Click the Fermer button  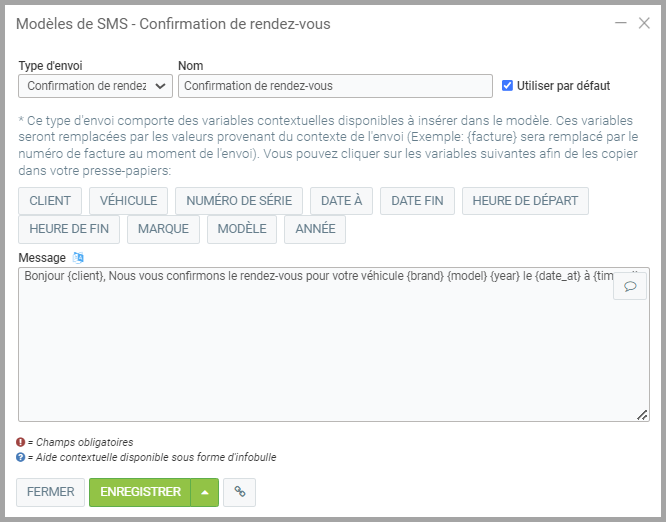(50, 492)
